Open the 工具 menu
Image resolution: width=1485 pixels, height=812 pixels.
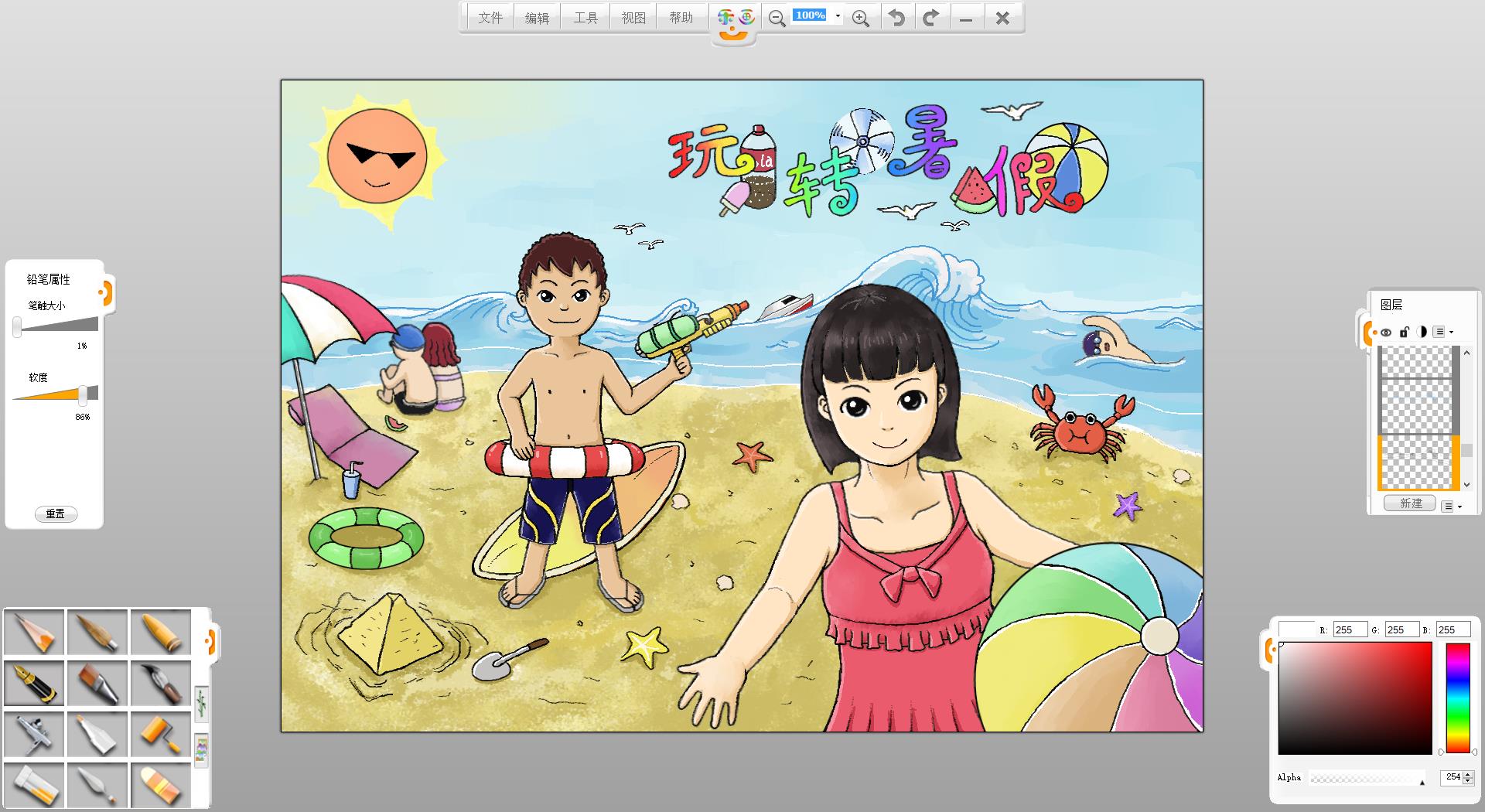[x=585, y=18]
